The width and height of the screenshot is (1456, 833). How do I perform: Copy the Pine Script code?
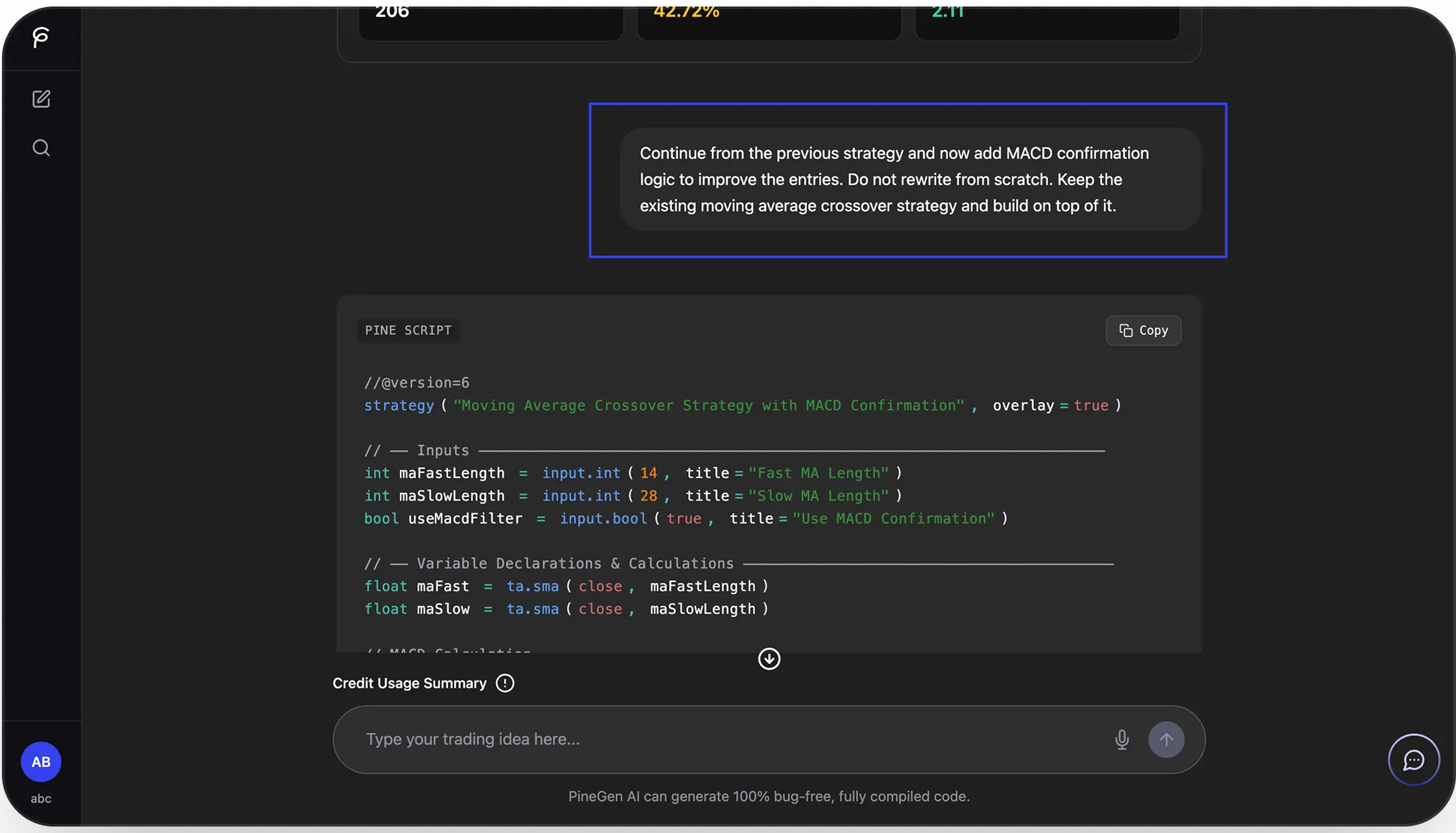click(x=1143, y=330)
